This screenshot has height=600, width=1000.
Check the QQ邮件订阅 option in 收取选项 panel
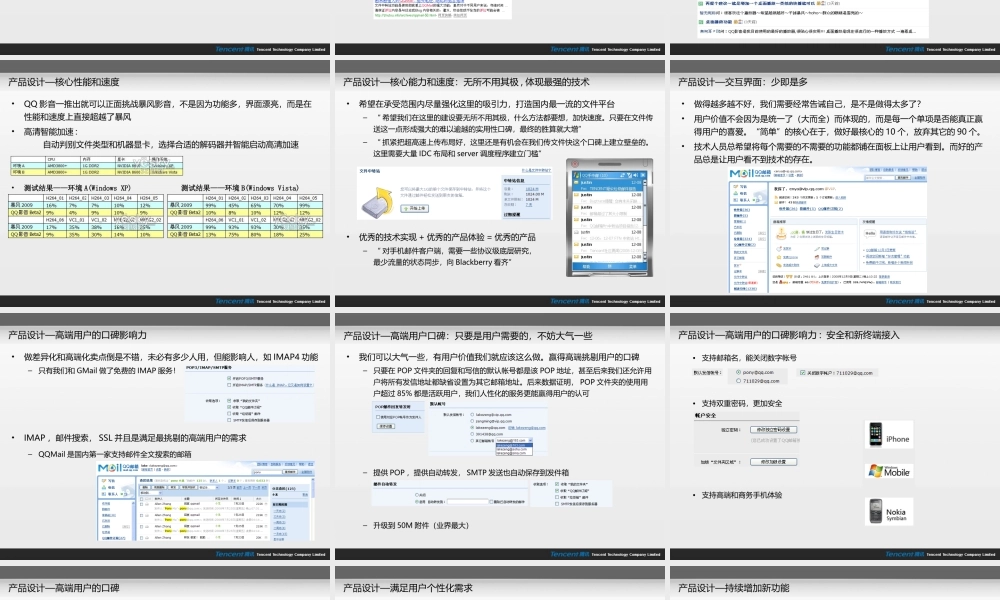(x=556, y=492)
